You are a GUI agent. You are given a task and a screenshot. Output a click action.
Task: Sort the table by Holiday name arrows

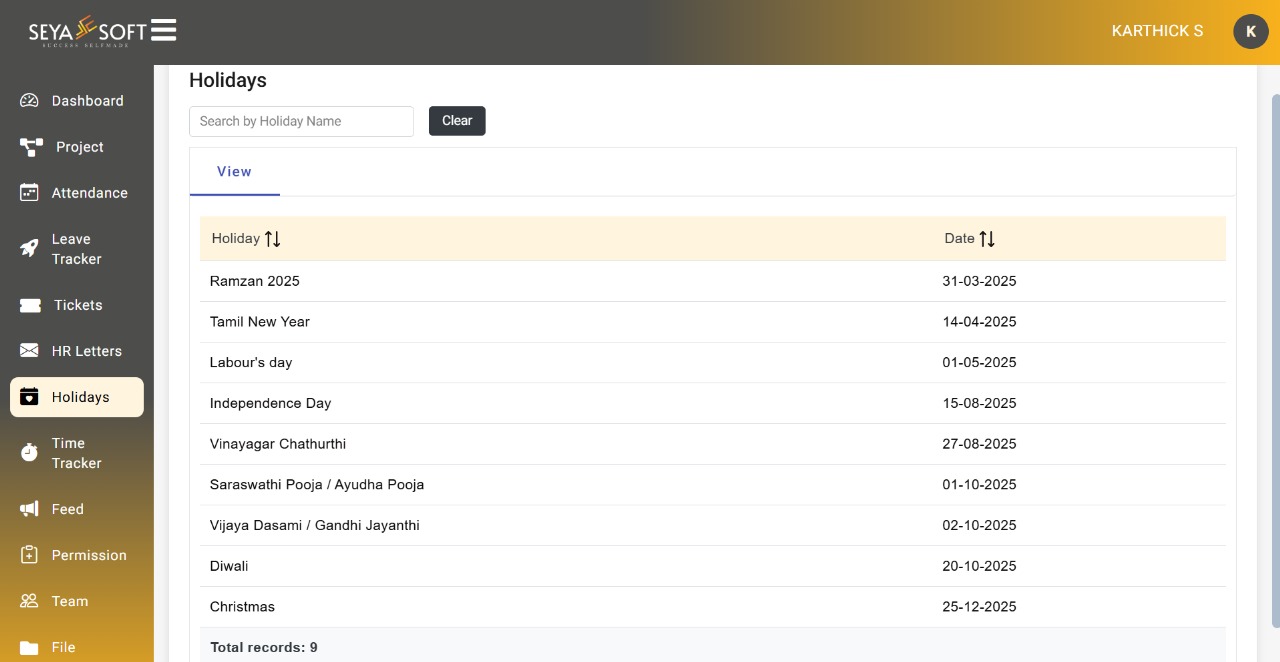(272, 239)
